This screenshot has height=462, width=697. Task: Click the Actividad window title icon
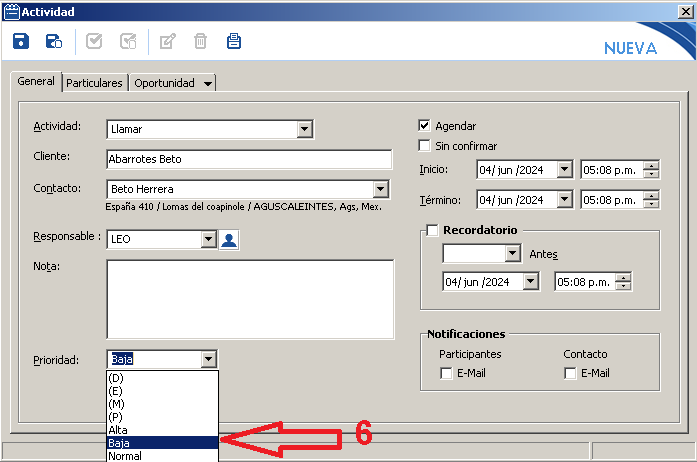(x=11, y=11)
